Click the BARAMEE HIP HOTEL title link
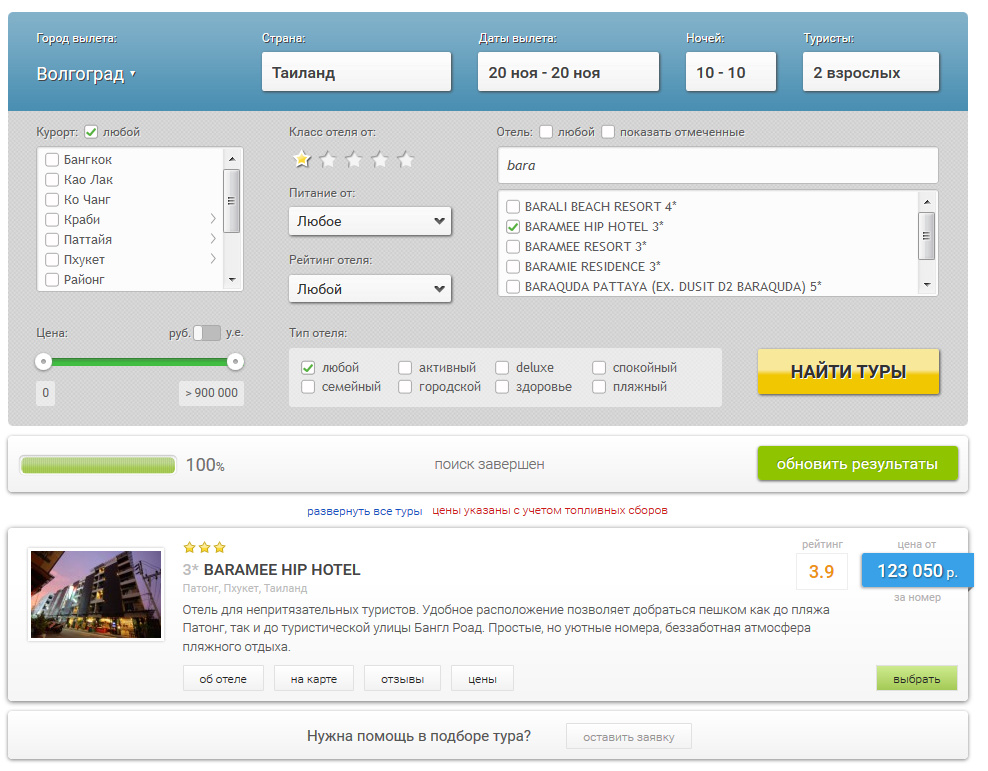Viewport: 988px width, 771px height. (282, 569)
